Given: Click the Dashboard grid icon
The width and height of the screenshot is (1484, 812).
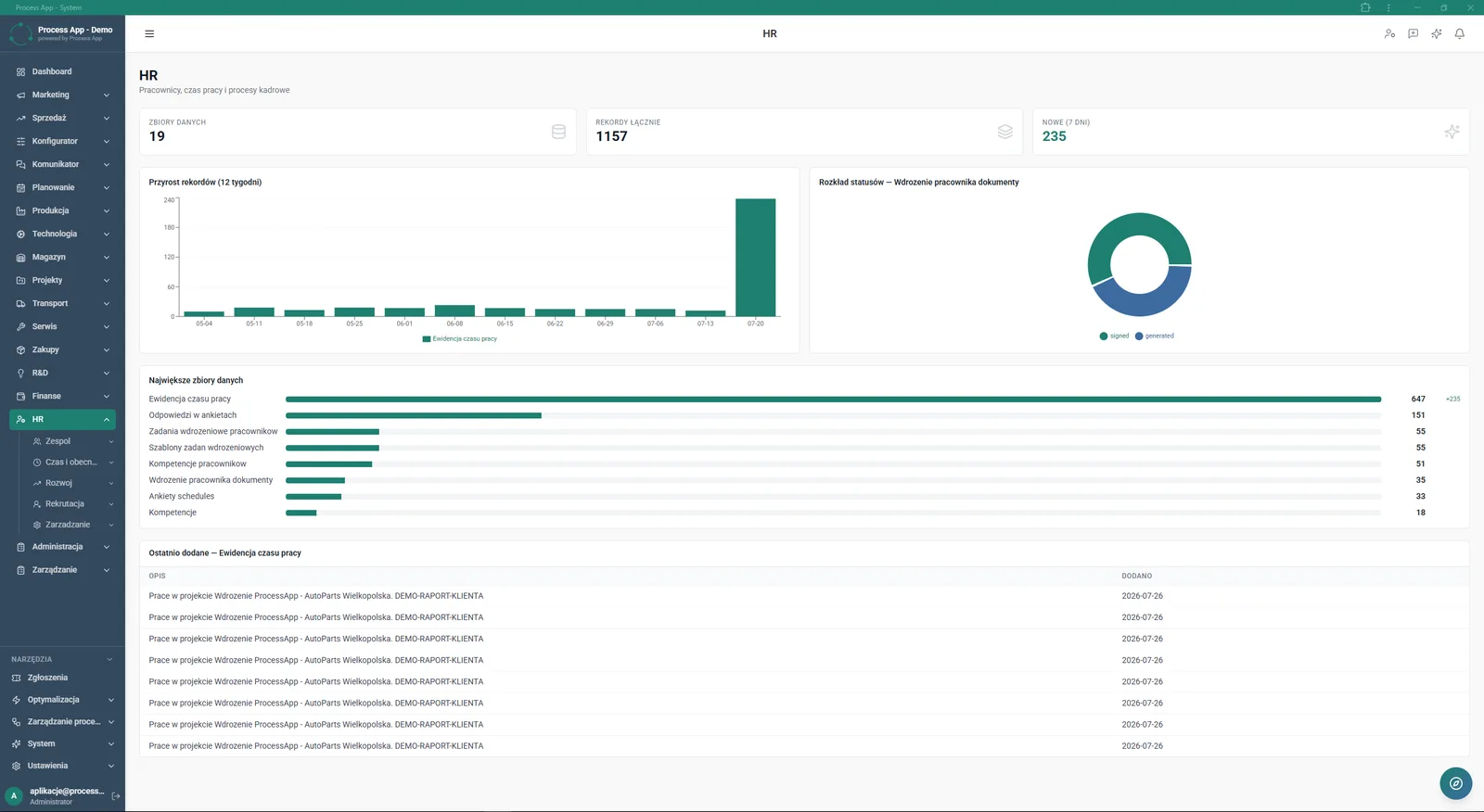Looking at the screenshot, I should pyautogui.click(x=21, y=71).
